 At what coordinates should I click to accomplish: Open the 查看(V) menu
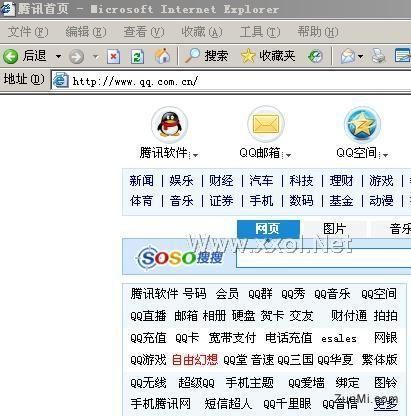[x=144, y=32]
